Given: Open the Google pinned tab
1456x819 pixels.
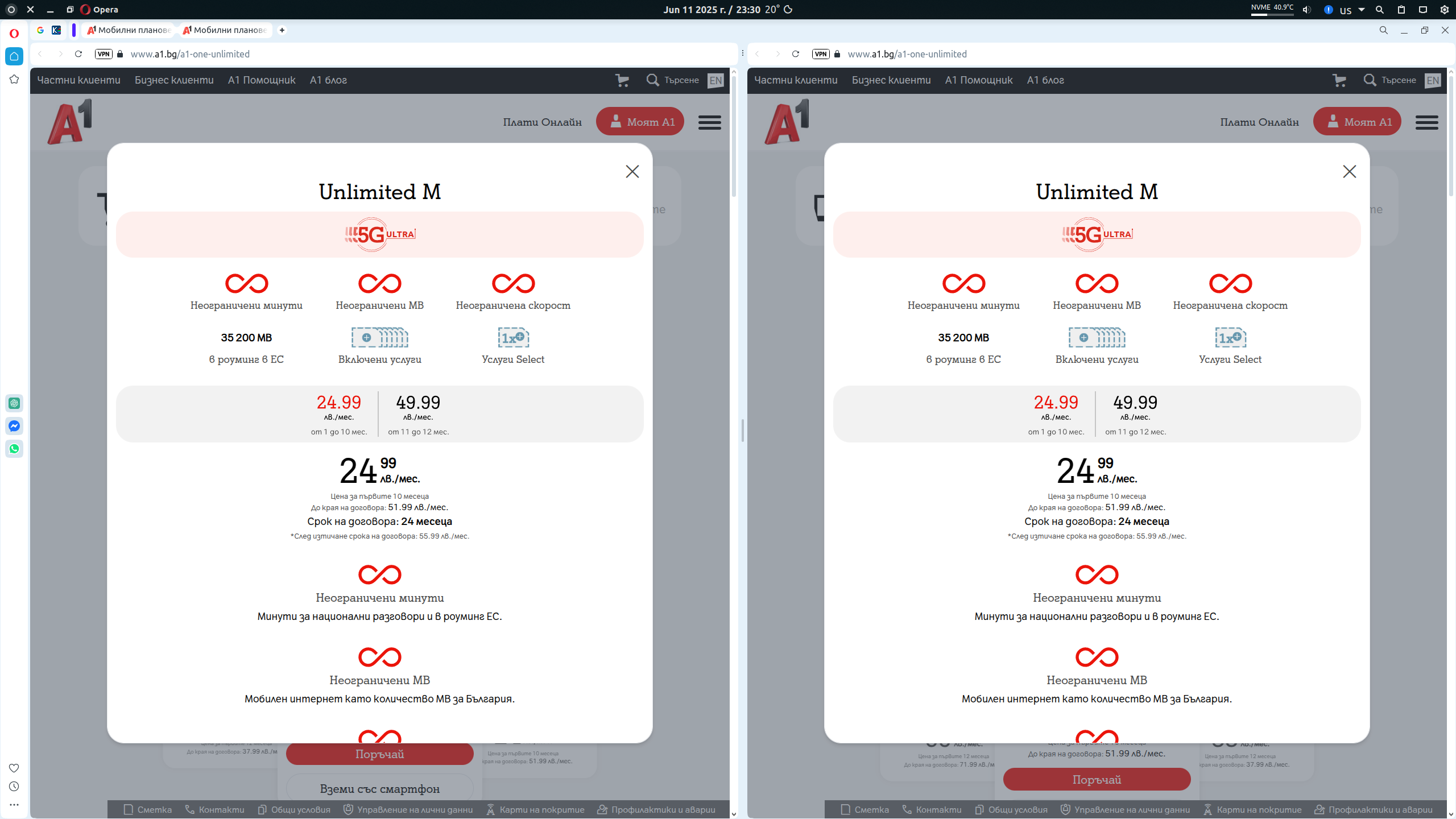Looking at the screenshot, I should click(40, 30).
